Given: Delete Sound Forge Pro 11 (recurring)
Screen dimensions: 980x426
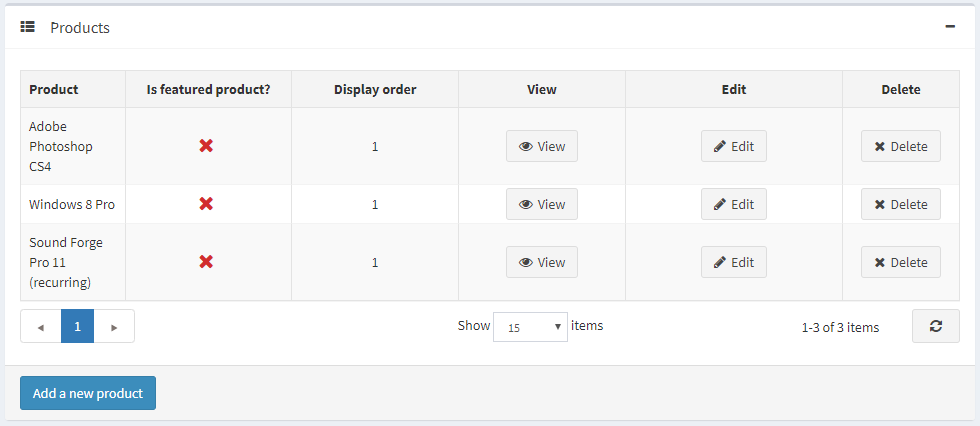Looking at the screenshot, I should pyautogui.click(x=901, y=262).
